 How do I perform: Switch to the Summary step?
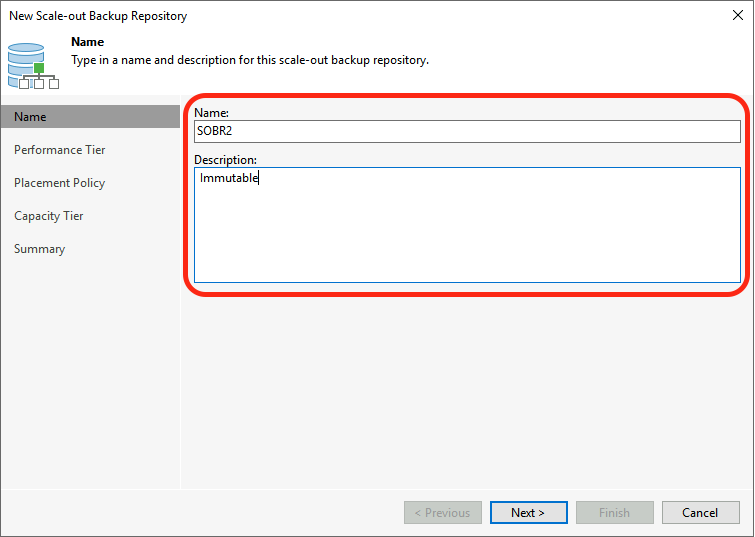tap(39, 249)
